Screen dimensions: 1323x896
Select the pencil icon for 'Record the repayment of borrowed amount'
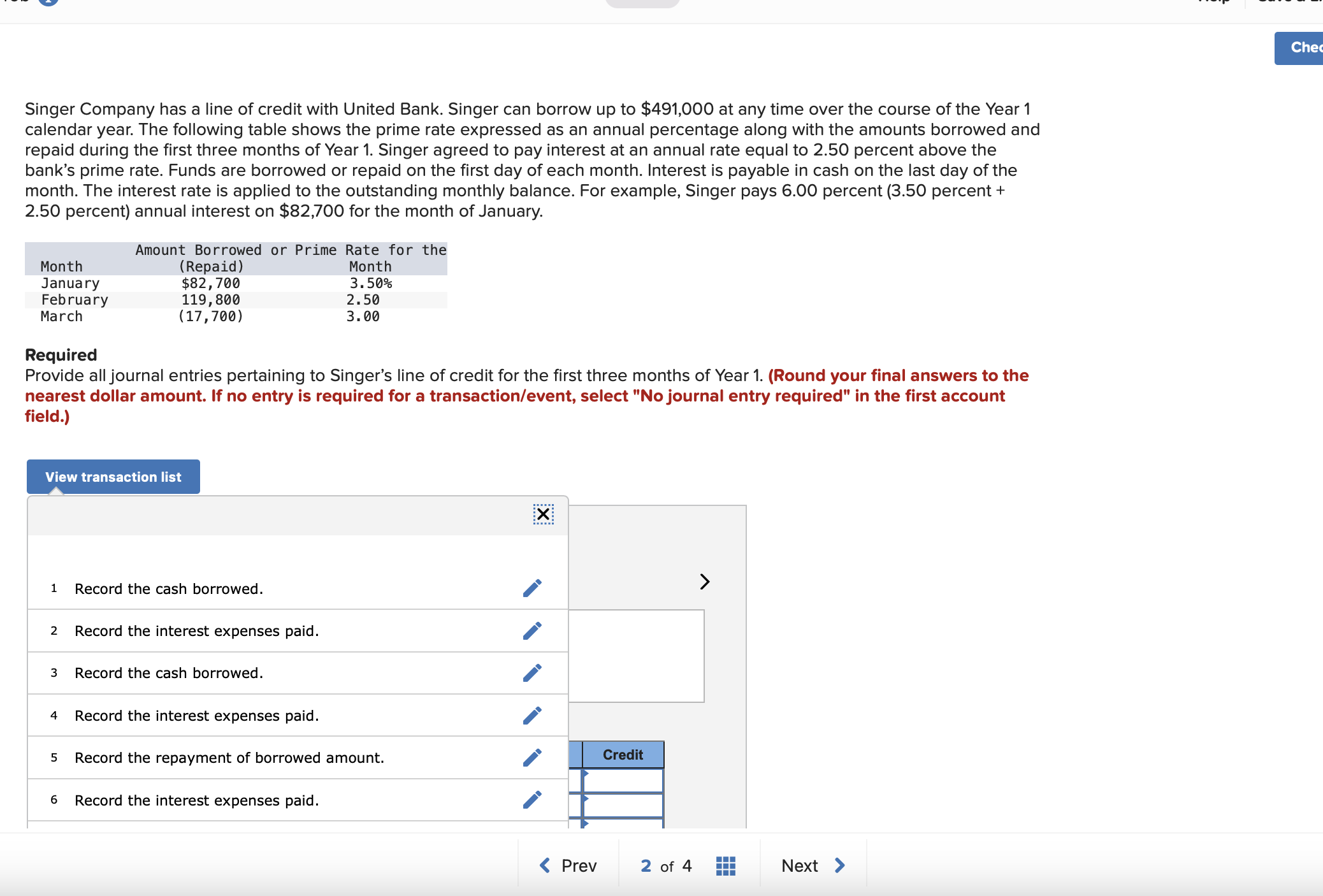pyautogui.click(x=532, y=757)
